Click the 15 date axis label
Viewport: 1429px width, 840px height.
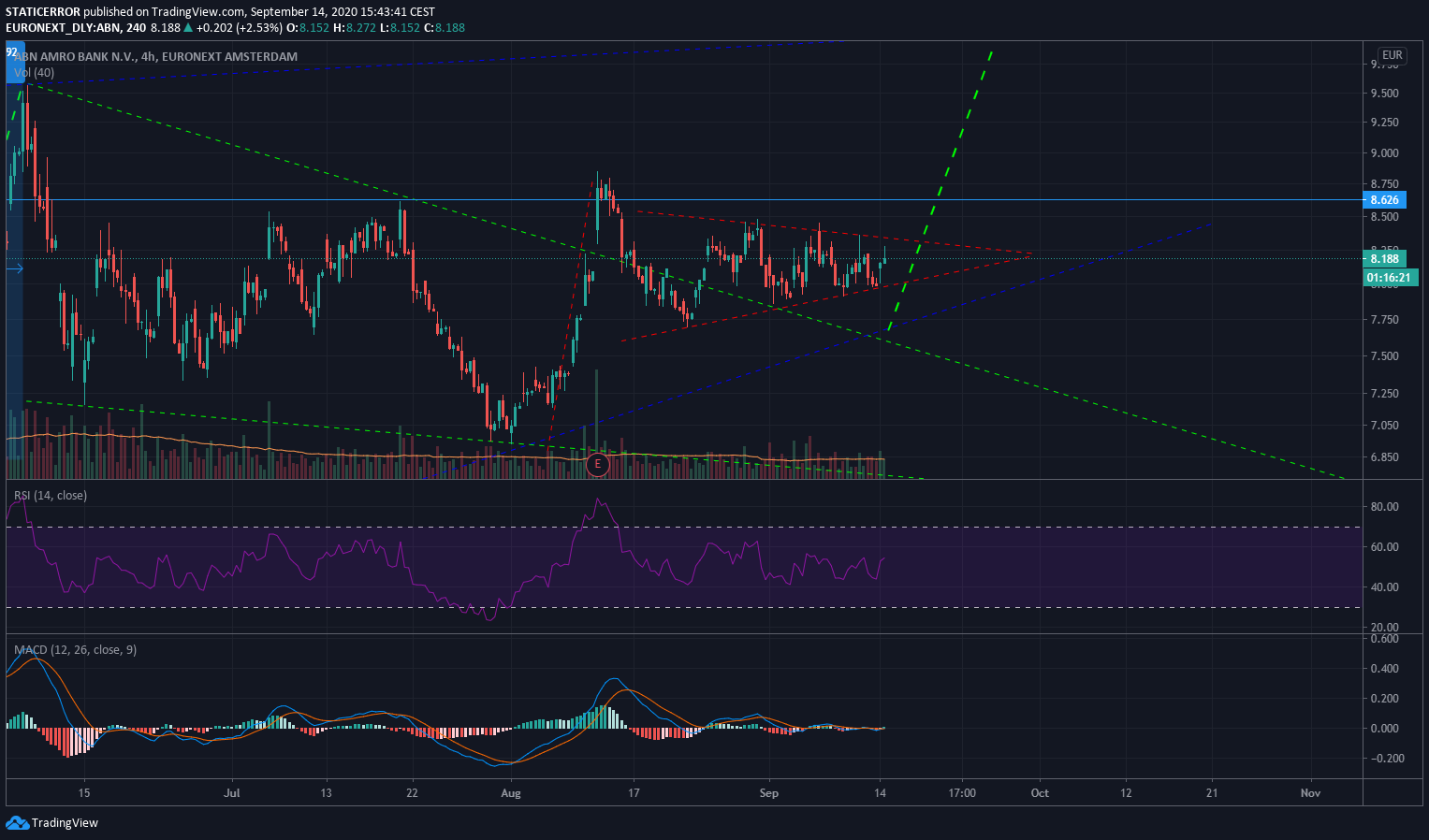(x=84, y=793)
